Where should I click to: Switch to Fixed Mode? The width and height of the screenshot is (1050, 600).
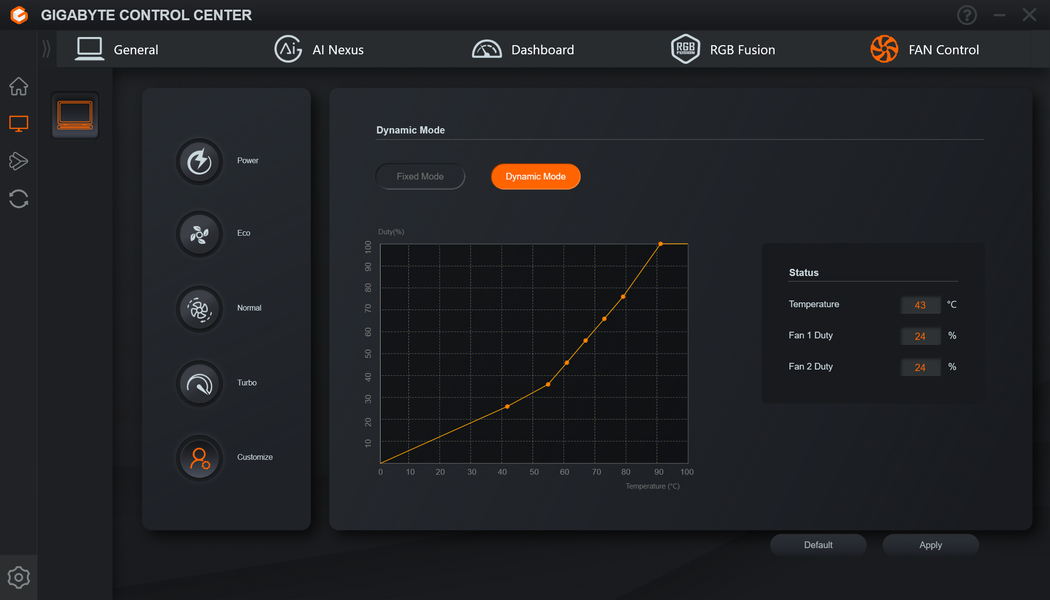coord(420,177)
